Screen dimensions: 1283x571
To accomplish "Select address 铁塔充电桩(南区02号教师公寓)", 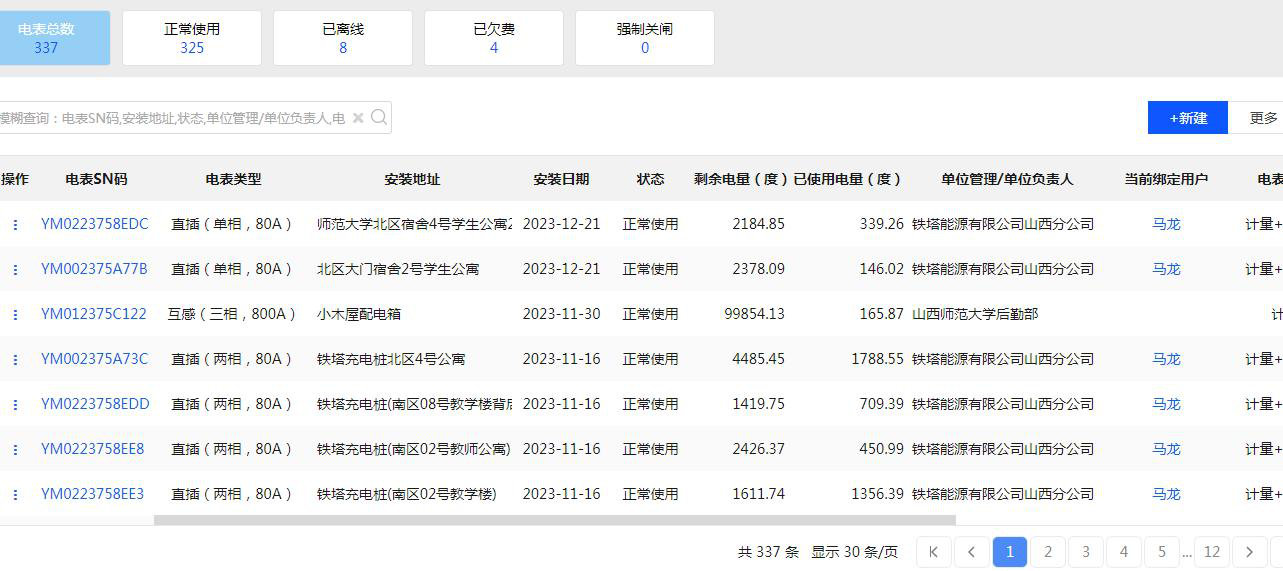I will click(414, 449).
